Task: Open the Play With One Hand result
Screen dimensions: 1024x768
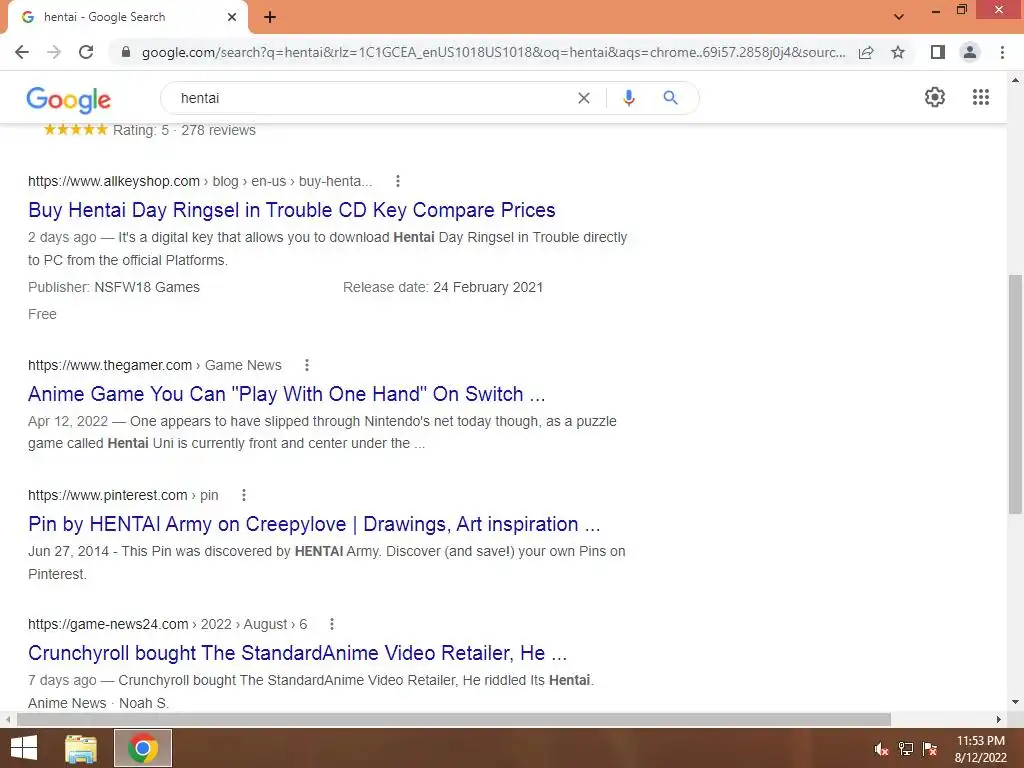Action: pos(287,394)
